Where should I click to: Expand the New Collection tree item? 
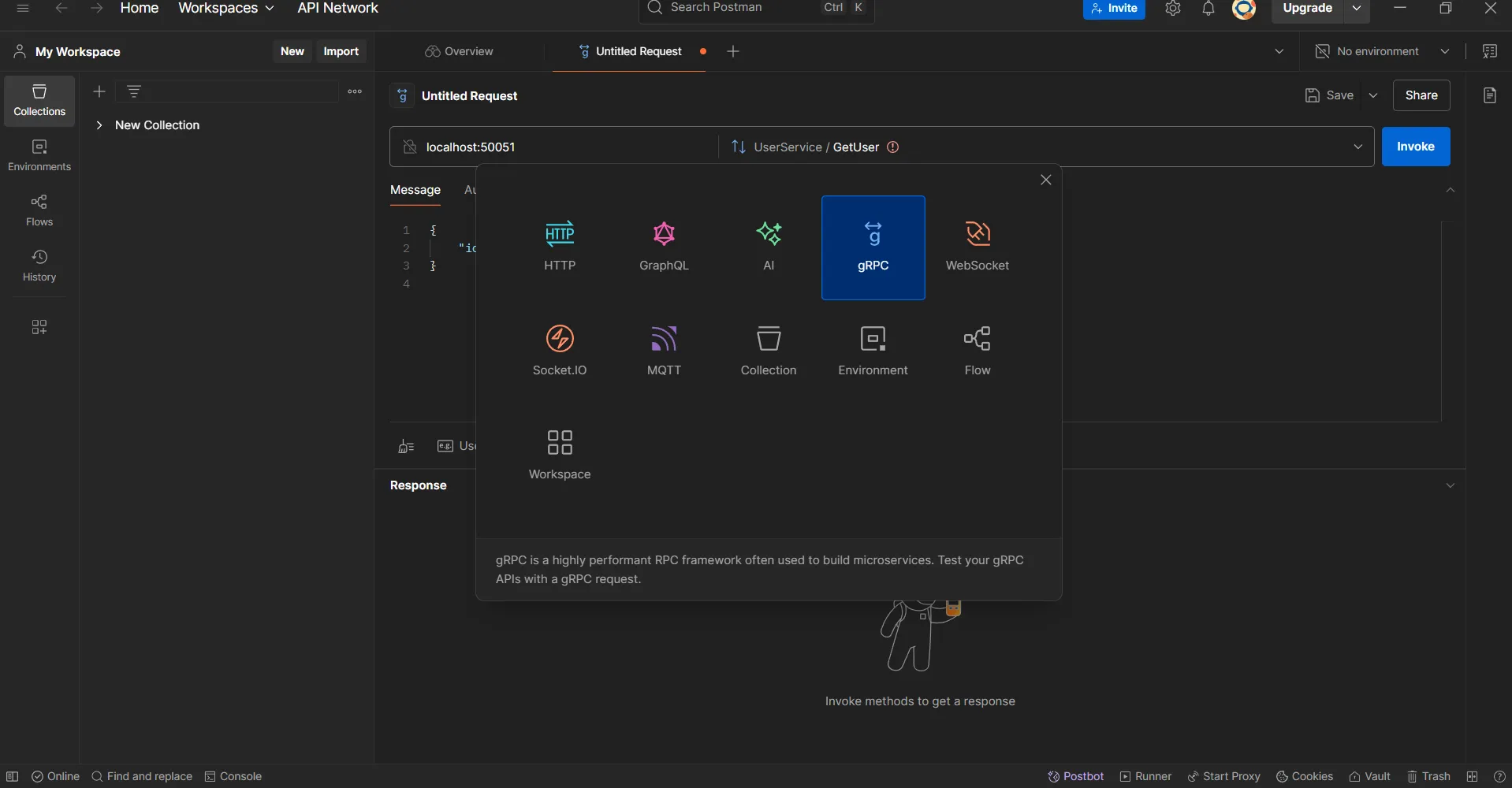(x=99, y=125)
